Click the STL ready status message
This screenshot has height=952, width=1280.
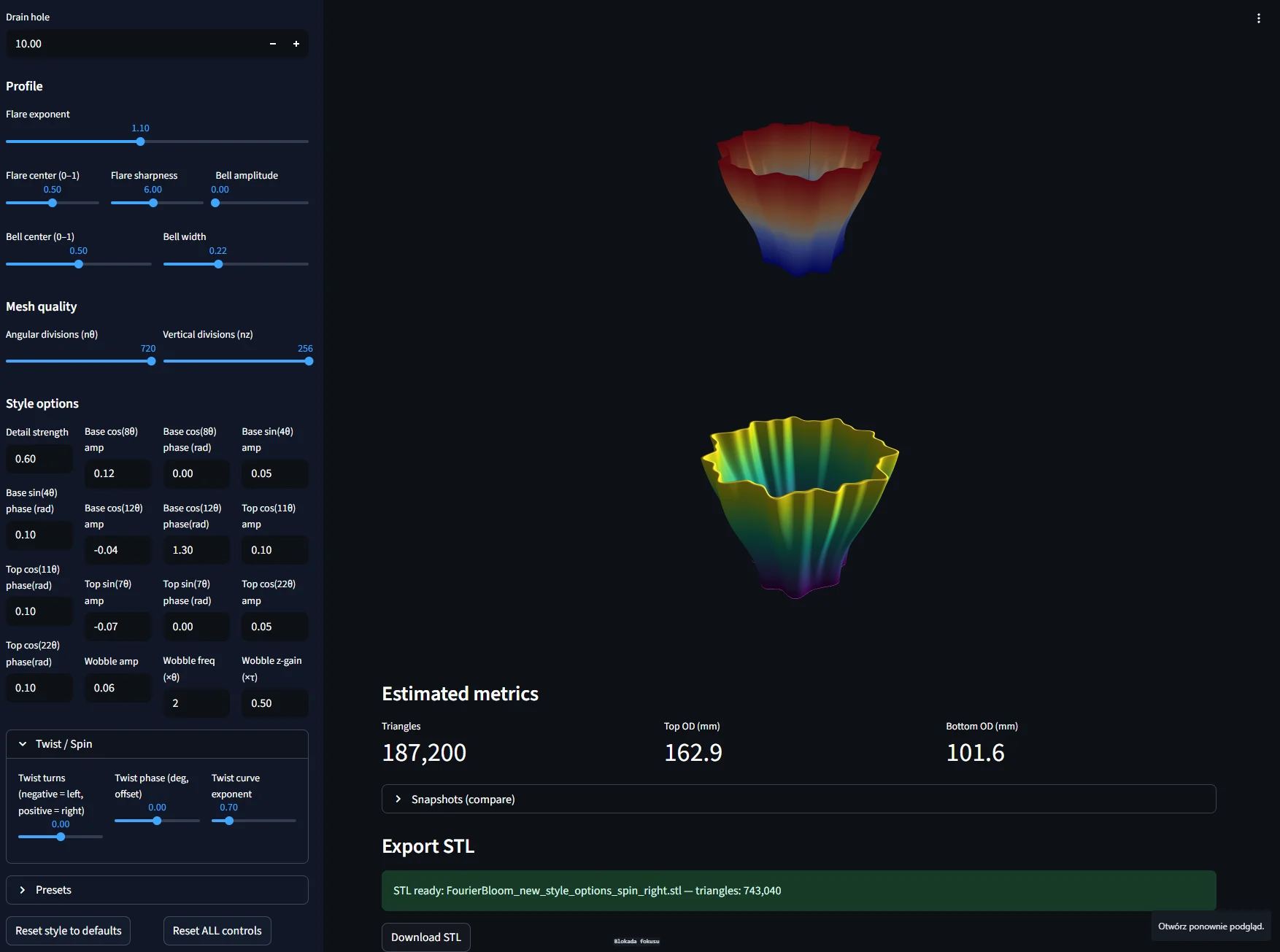tap(798, 891)
